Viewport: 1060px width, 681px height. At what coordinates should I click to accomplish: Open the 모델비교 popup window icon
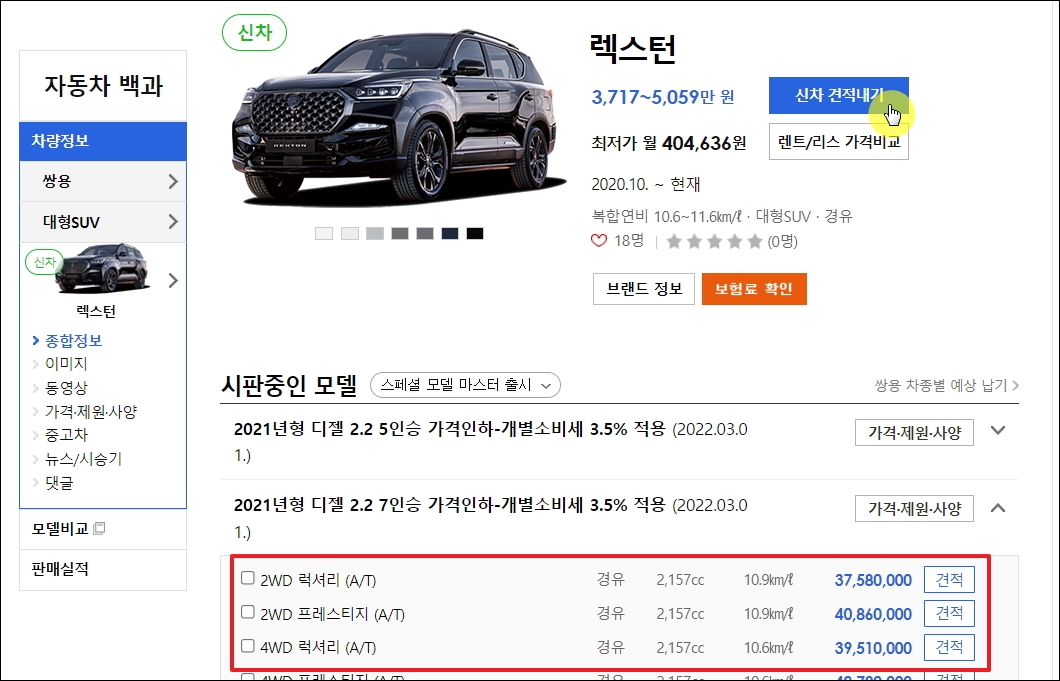(x=99, y=528)
